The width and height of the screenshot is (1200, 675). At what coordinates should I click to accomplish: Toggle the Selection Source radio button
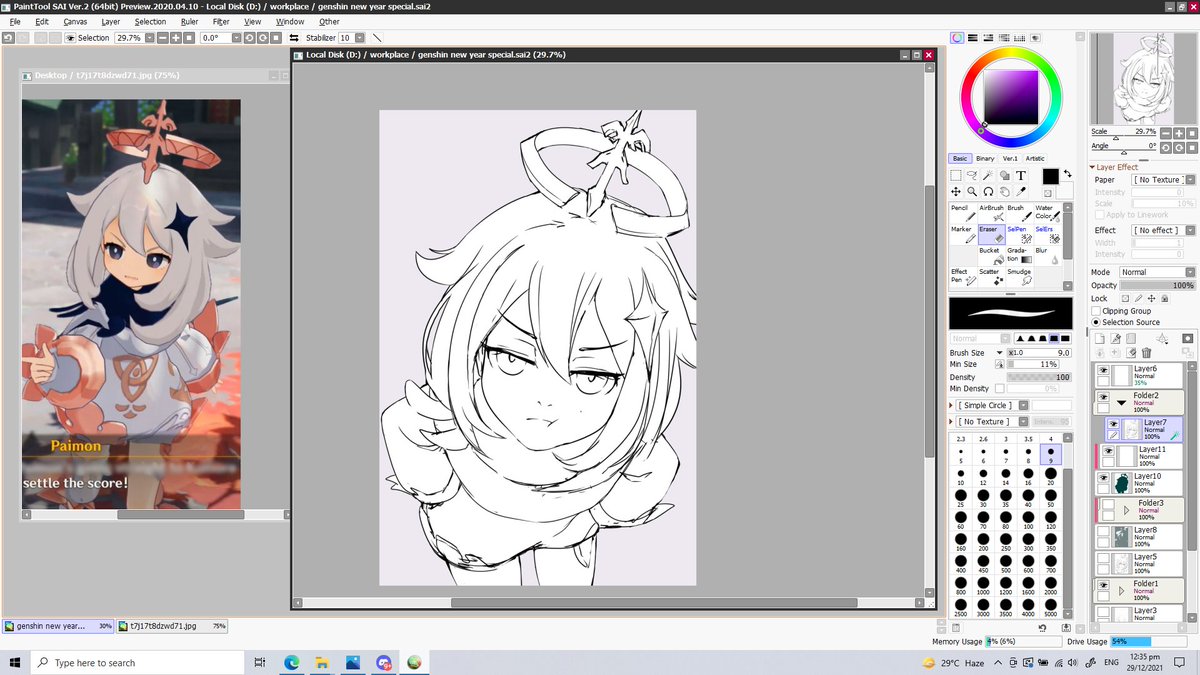tap(1096, 322)
